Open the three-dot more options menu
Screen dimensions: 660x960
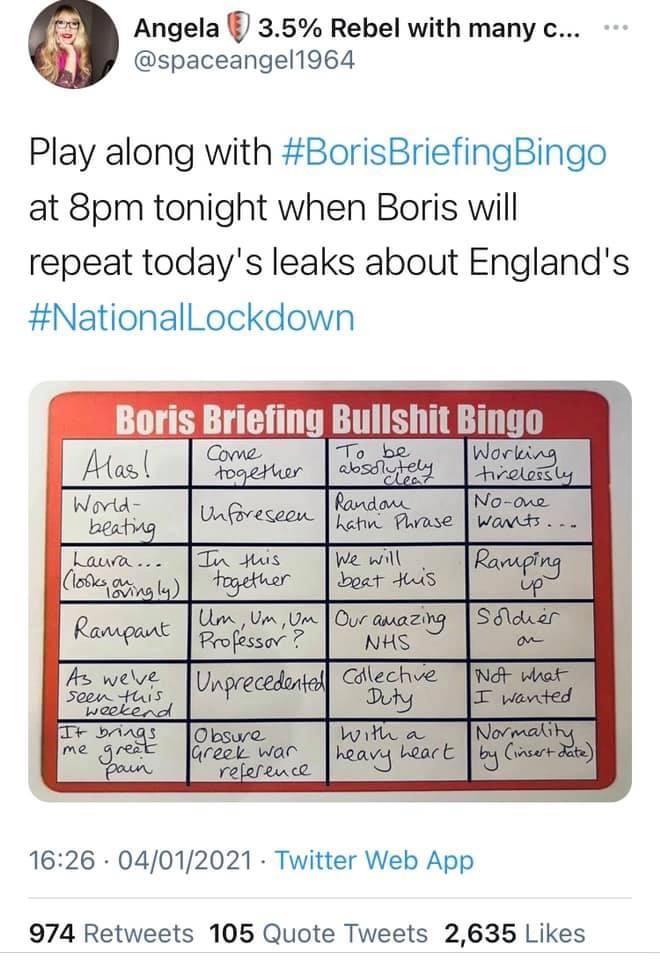[x=617, y=28]
